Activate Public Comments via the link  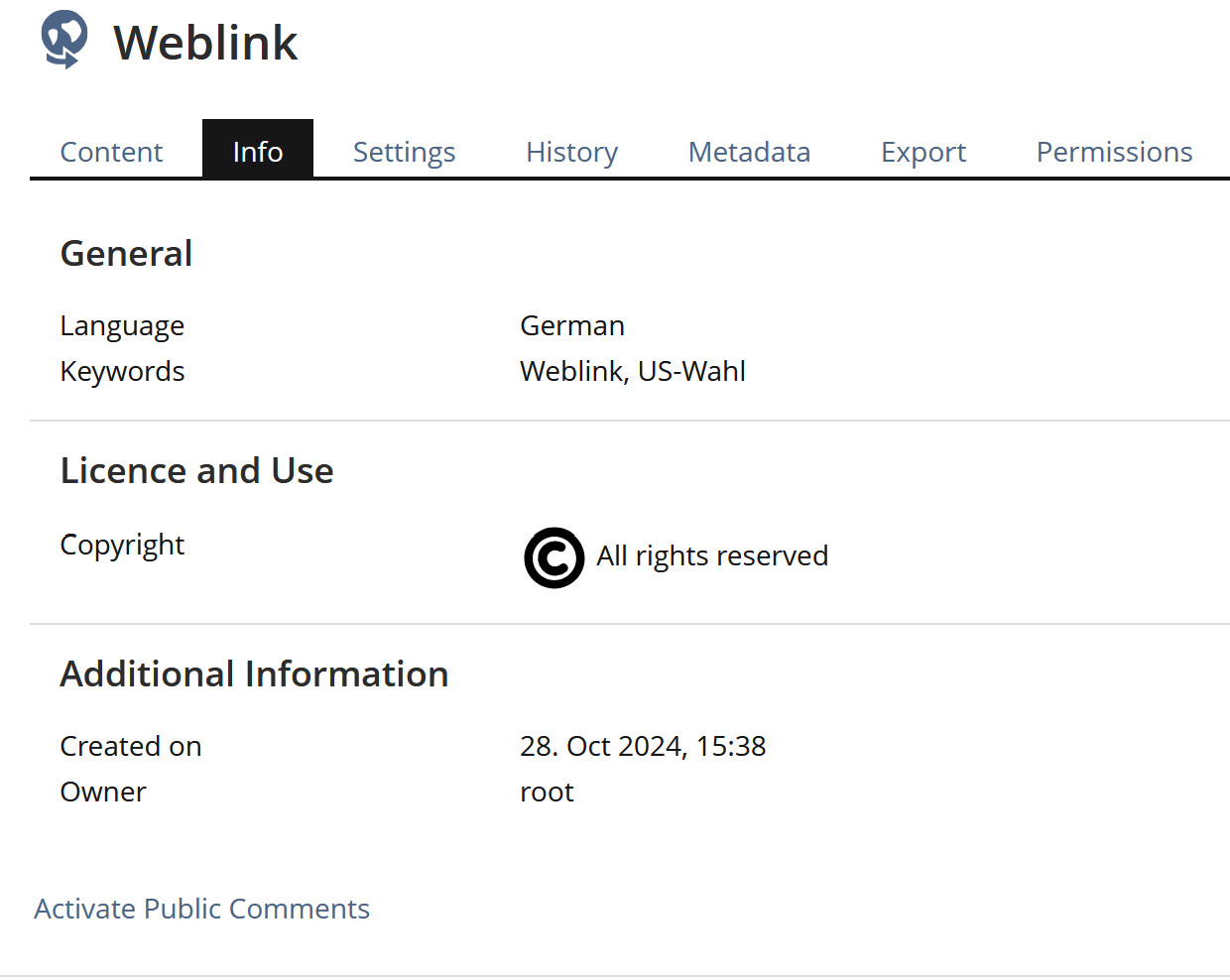(202, 909)
